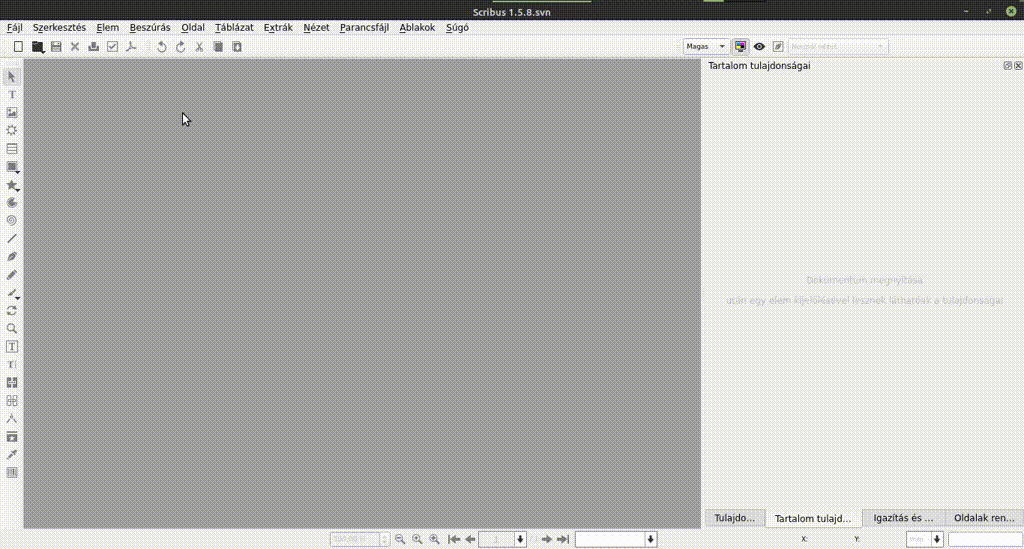
Task: Go to next page arrow
Action: pos(547,539)
